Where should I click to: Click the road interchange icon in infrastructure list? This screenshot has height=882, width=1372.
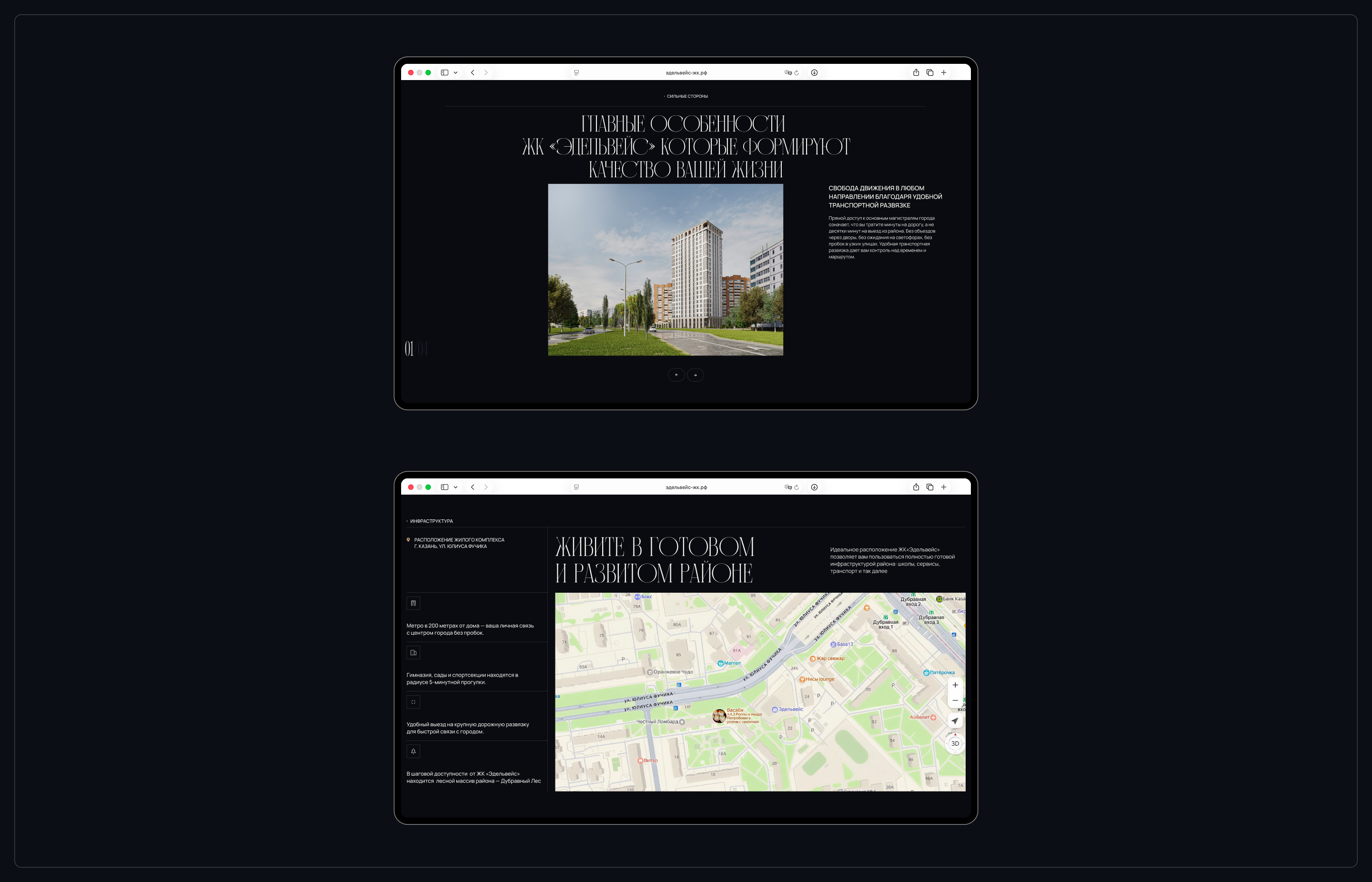click(414, 701)
